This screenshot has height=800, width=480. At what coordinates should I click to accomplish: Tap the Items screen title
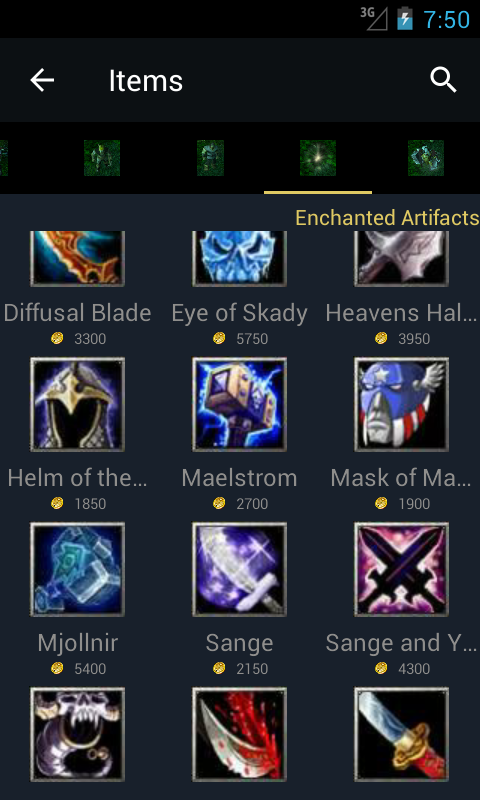pyautogui.click(x=146, y=81)
